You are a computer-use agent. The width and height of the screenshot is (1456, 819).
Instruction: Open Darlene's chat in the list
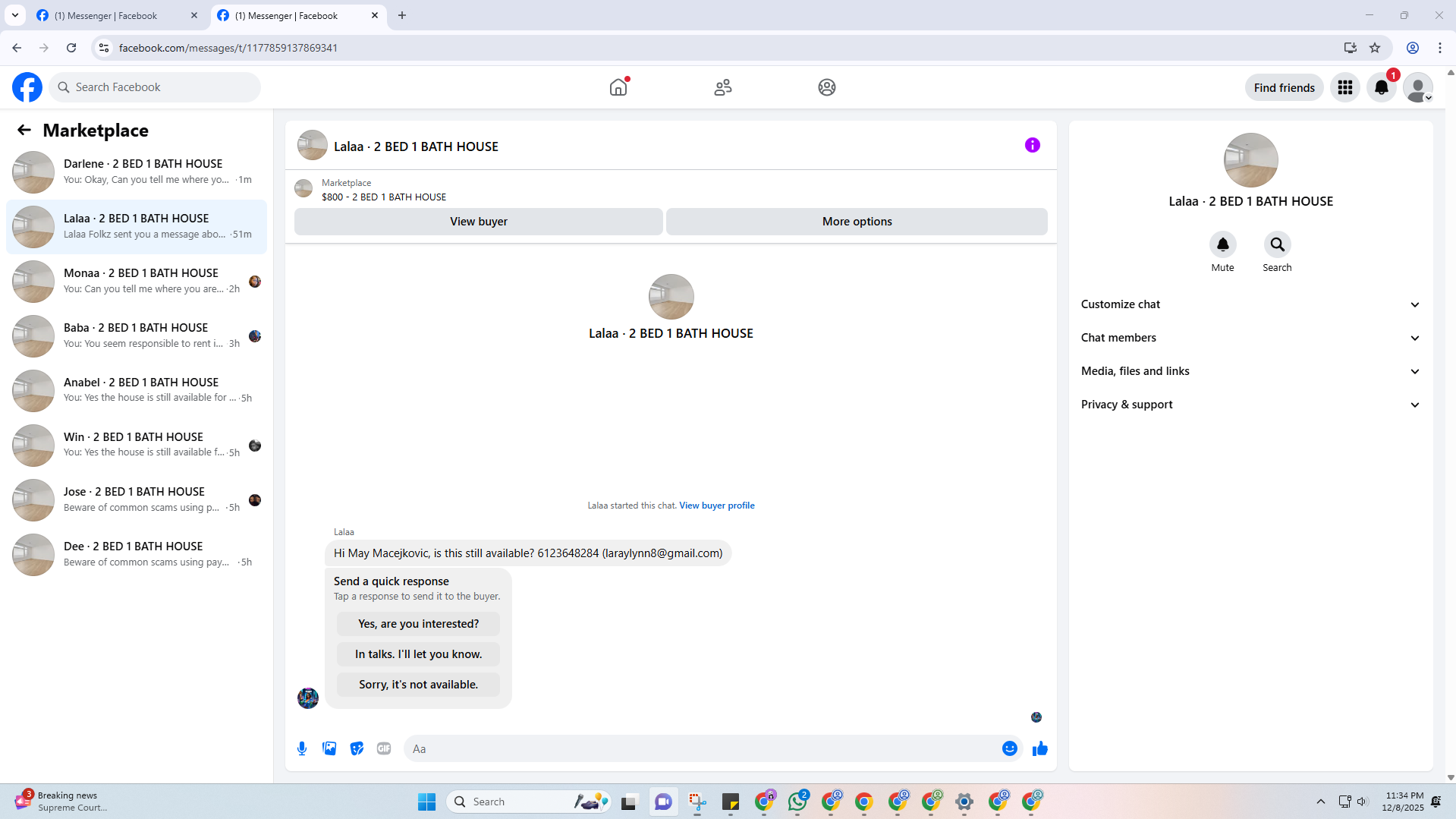click(x=137, y=172)
